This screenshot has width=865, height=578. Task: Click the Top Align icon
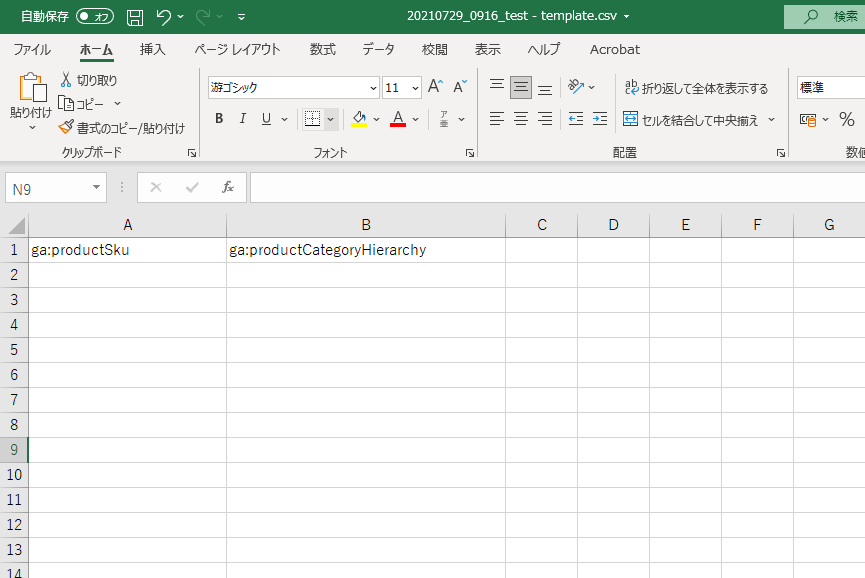496,87
